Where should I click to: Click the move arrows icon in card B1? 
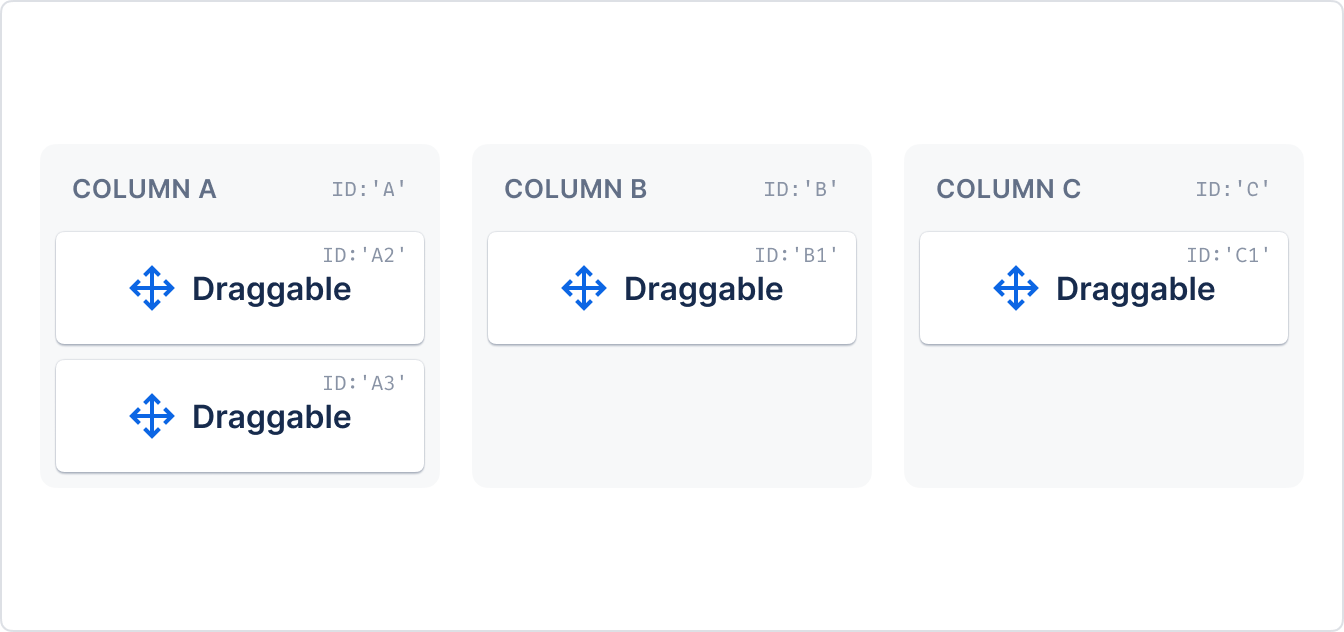[584, 288]
